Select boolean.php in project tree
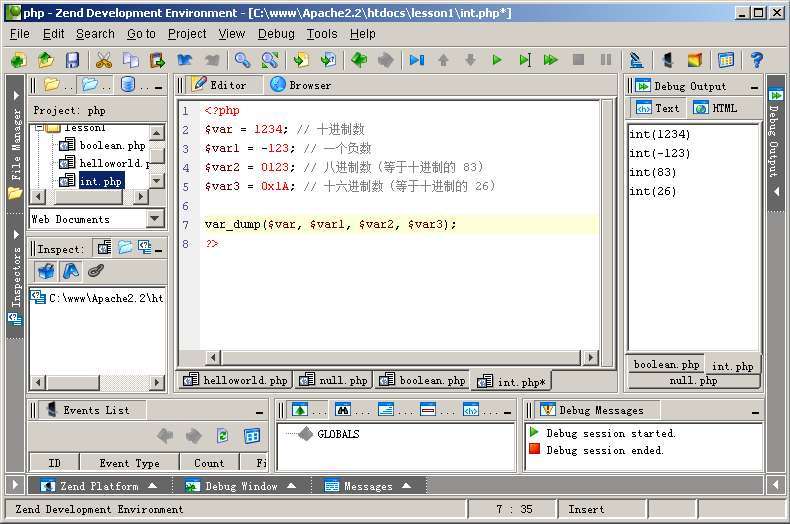Screen dimensions: 790x524 tap(104, 146)
